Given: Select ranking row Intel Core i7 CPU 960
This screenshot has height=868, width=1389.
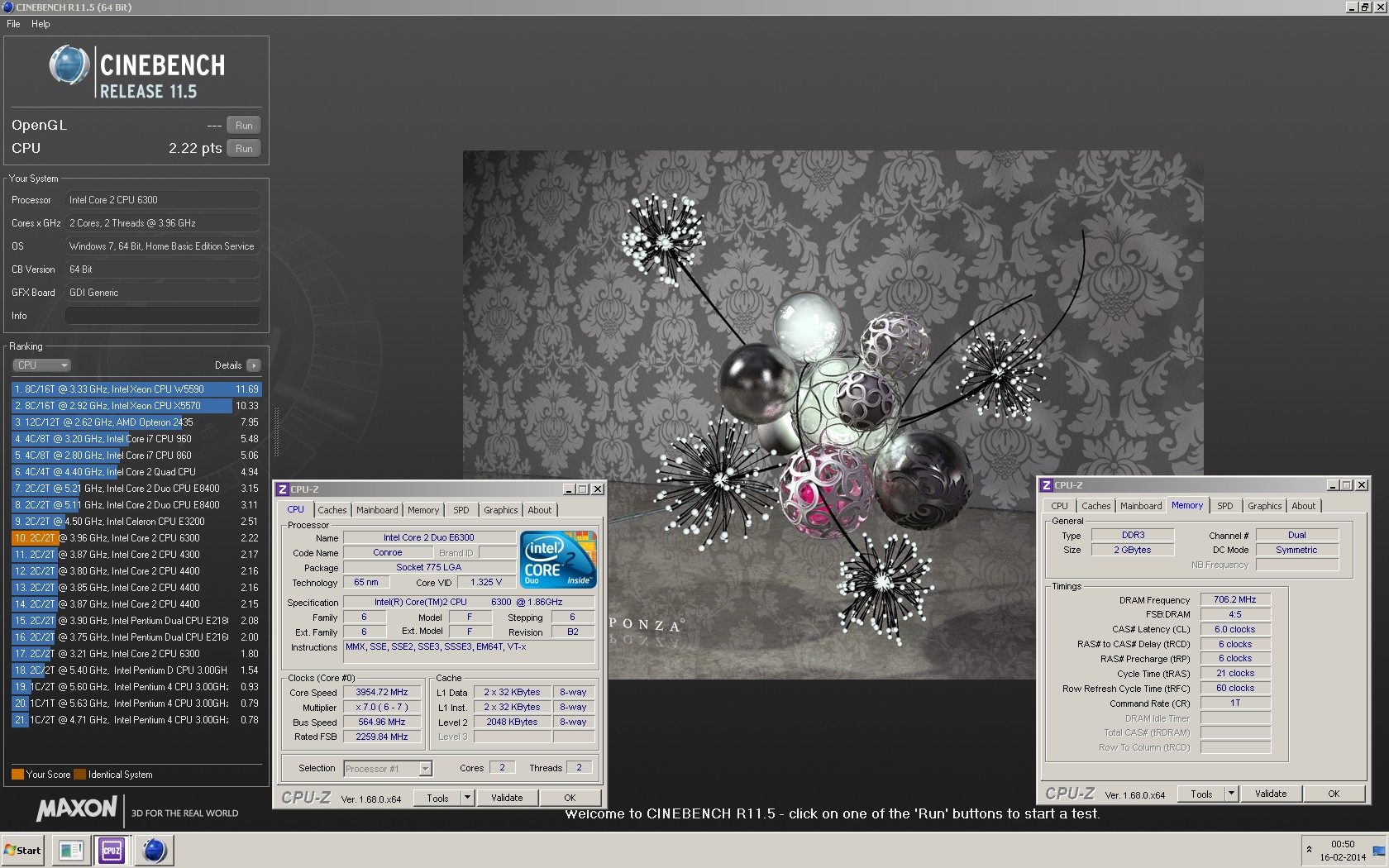Looking at the screenshot, I should [x=136, y=439].
